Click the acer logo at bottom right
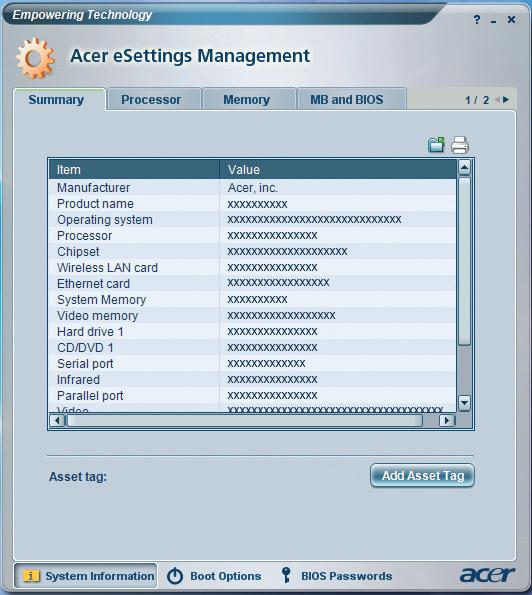Screen dimensions: 532x595 (487, 575)
